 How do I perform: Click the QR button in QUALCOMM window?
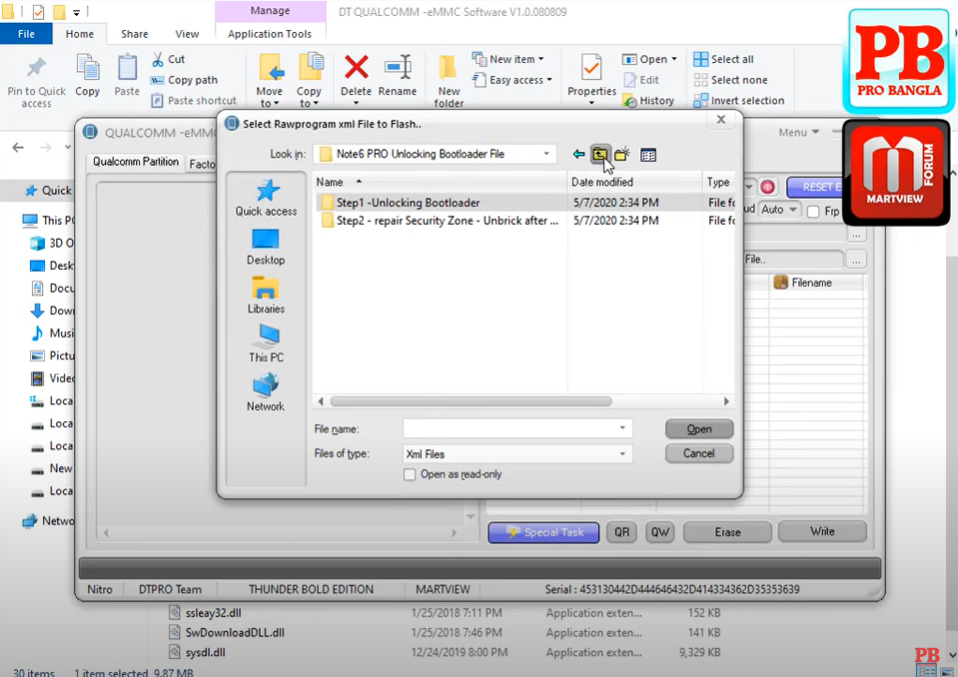click(622, 532)
